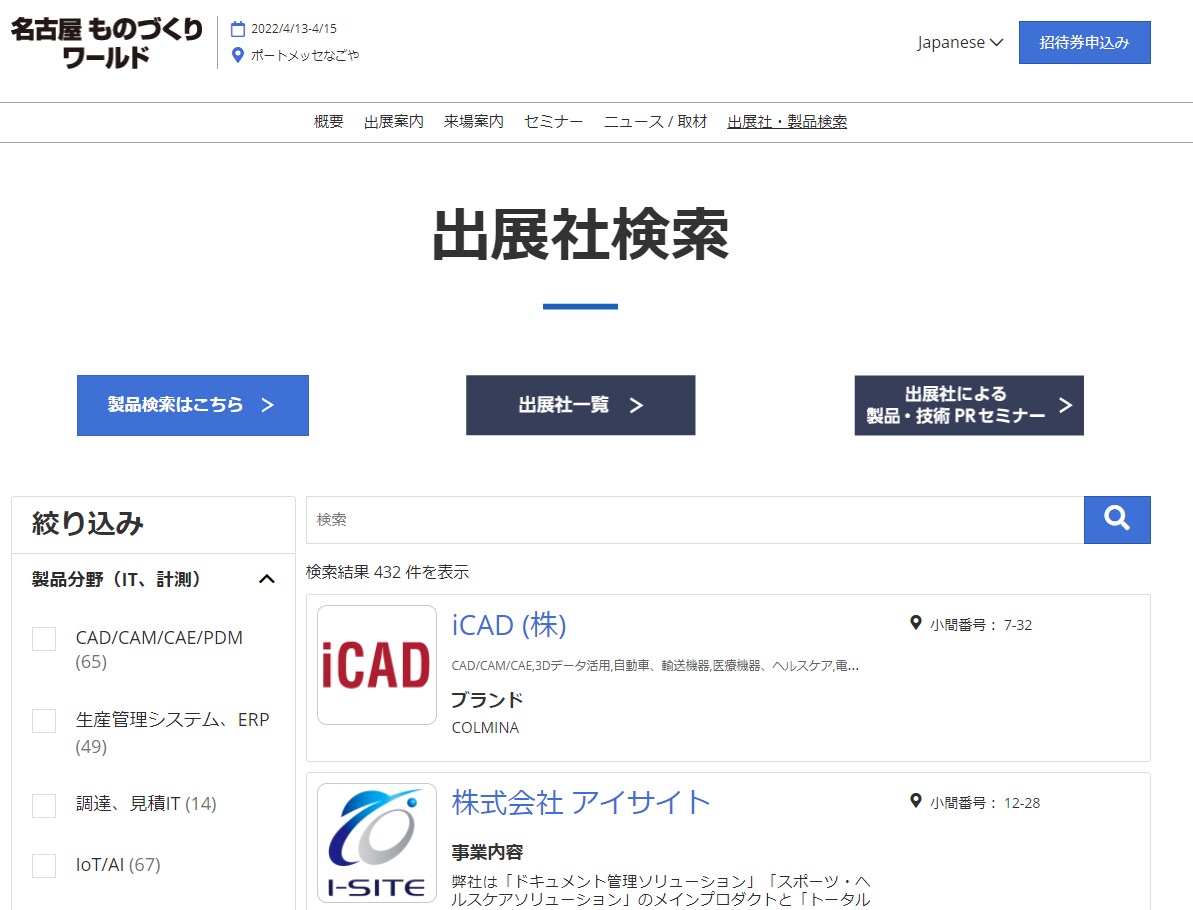Click the 事業内容 label under アイサイト
Screen dimensions: 1193x910
pos(487,851)
